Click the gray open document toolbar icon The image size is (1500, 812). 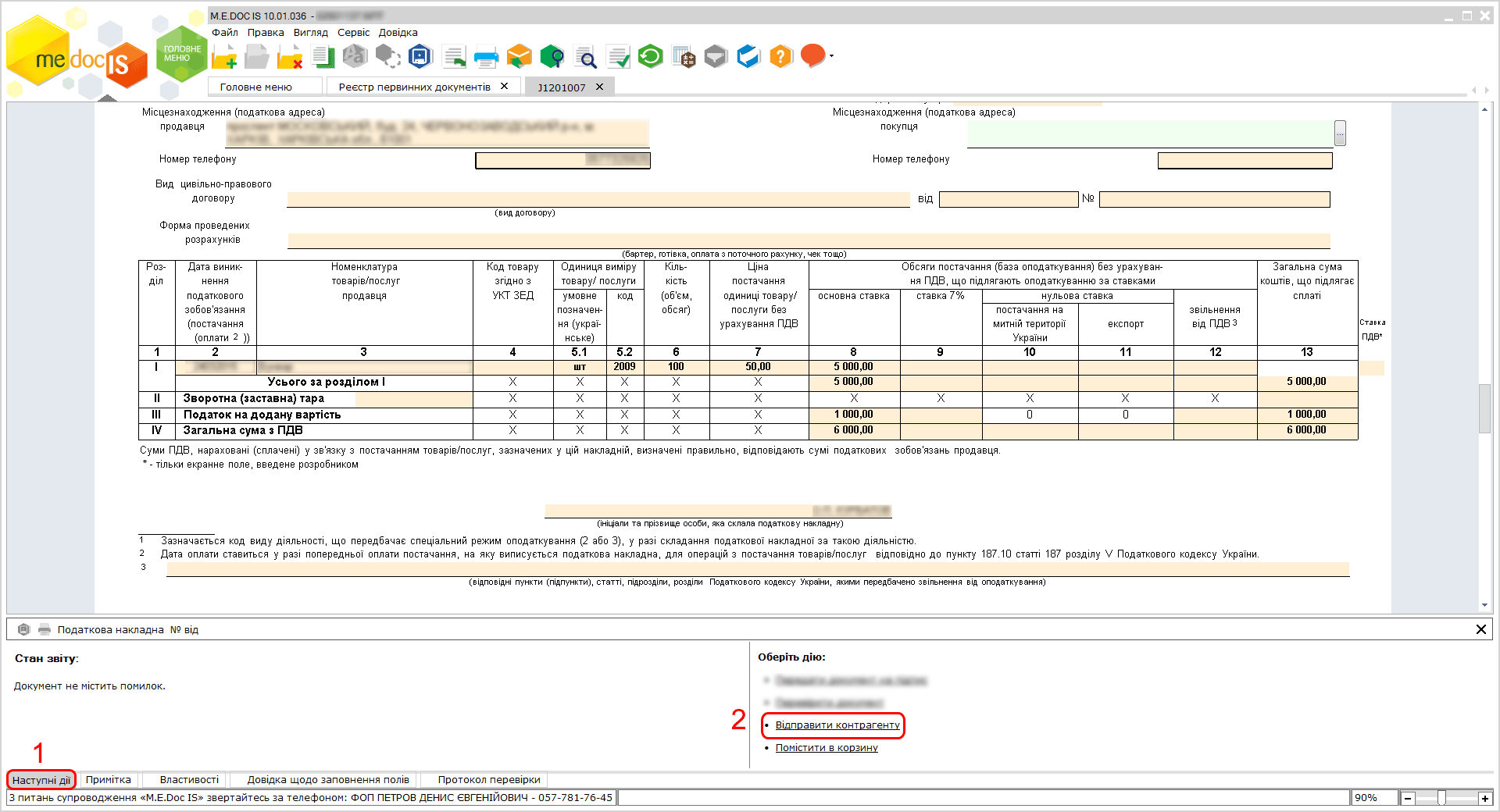point(257,57)
